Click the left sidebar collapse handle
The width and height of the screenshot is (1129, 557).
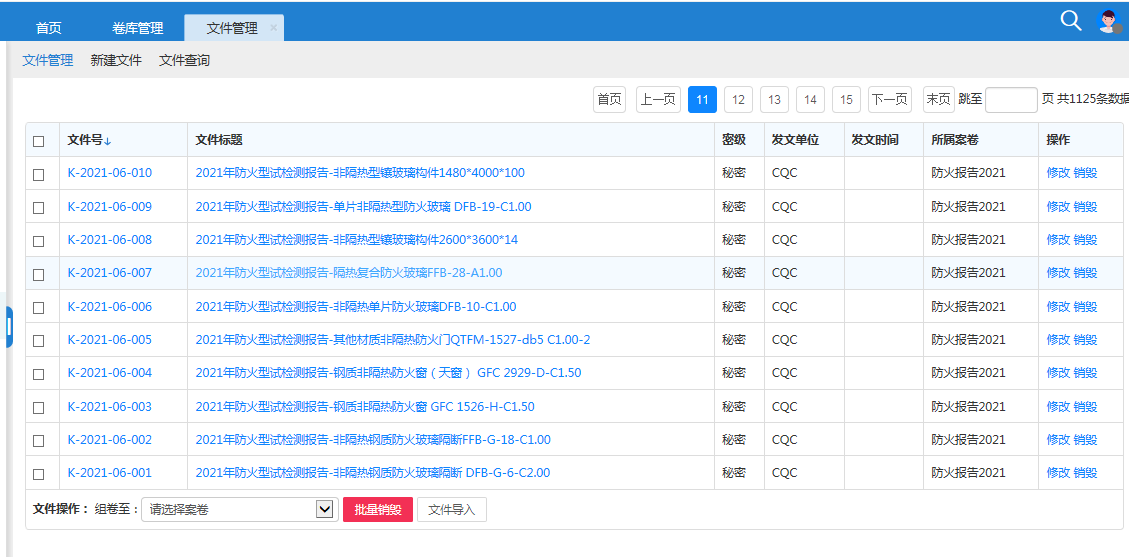point(8,327)
